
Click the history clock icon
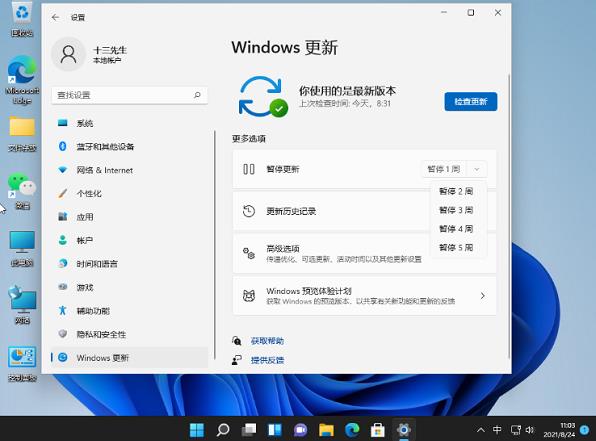coord(249,211)
